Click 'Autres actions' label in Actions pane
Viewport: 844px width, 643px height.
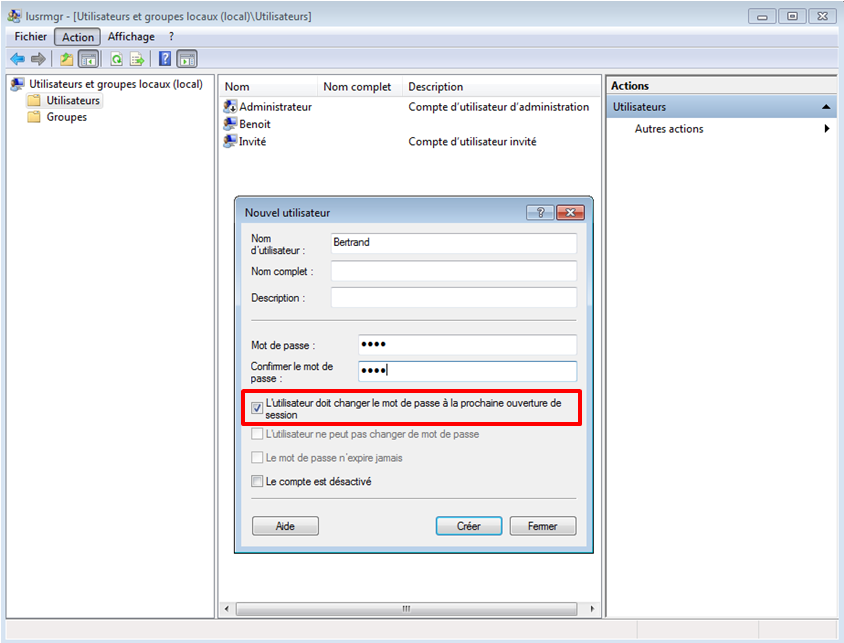click(669, 129)
